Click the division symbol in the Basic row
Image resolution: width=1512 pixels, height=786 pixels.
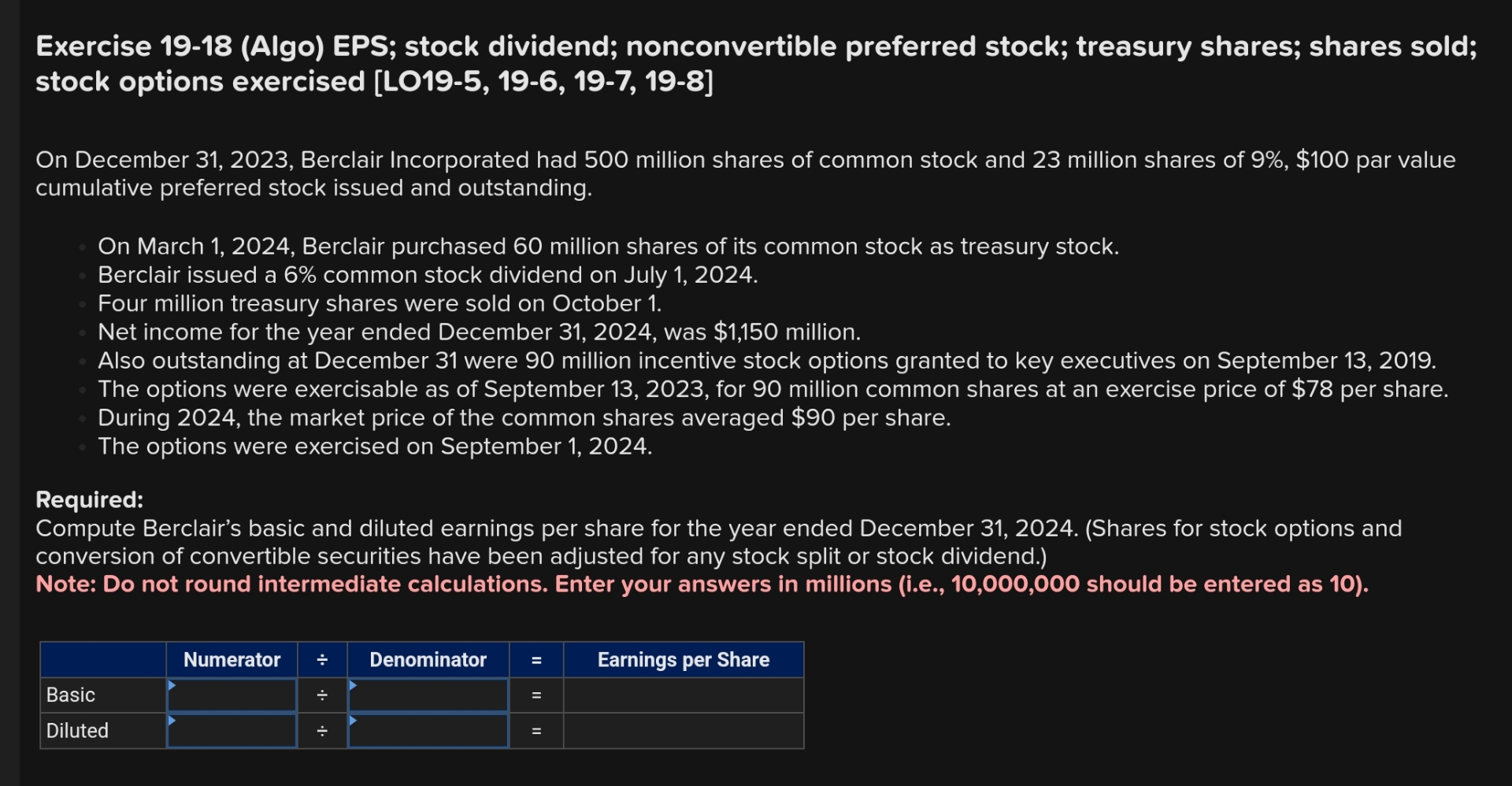[323, 695]
